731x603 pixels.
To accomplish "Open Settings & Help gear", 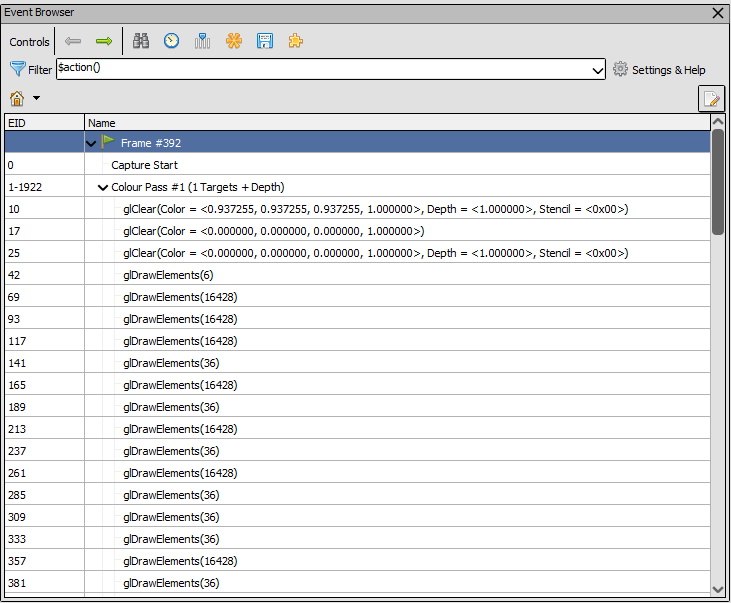I will point(659,70).
